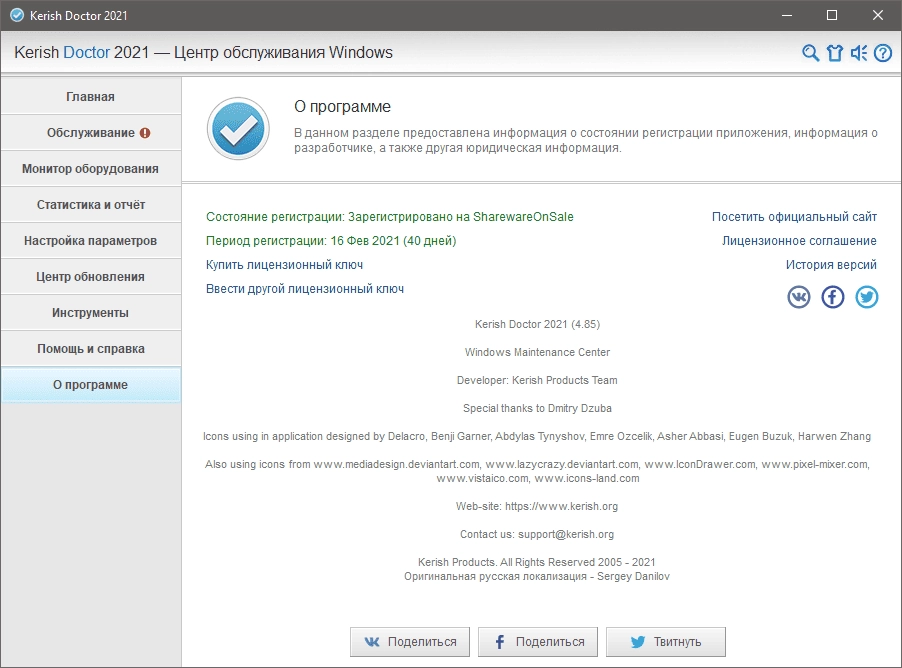Image resolution: width=902 pixels, height=668 pixels.
Task: Open Статистика и отчёт section
Action: click(91, 205)
